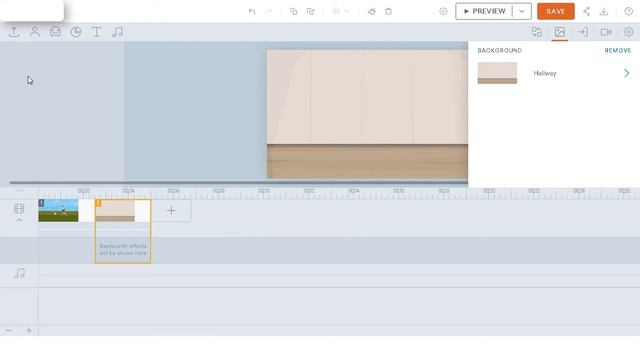Open the Enter effect arrow tab

click(583, 32)
